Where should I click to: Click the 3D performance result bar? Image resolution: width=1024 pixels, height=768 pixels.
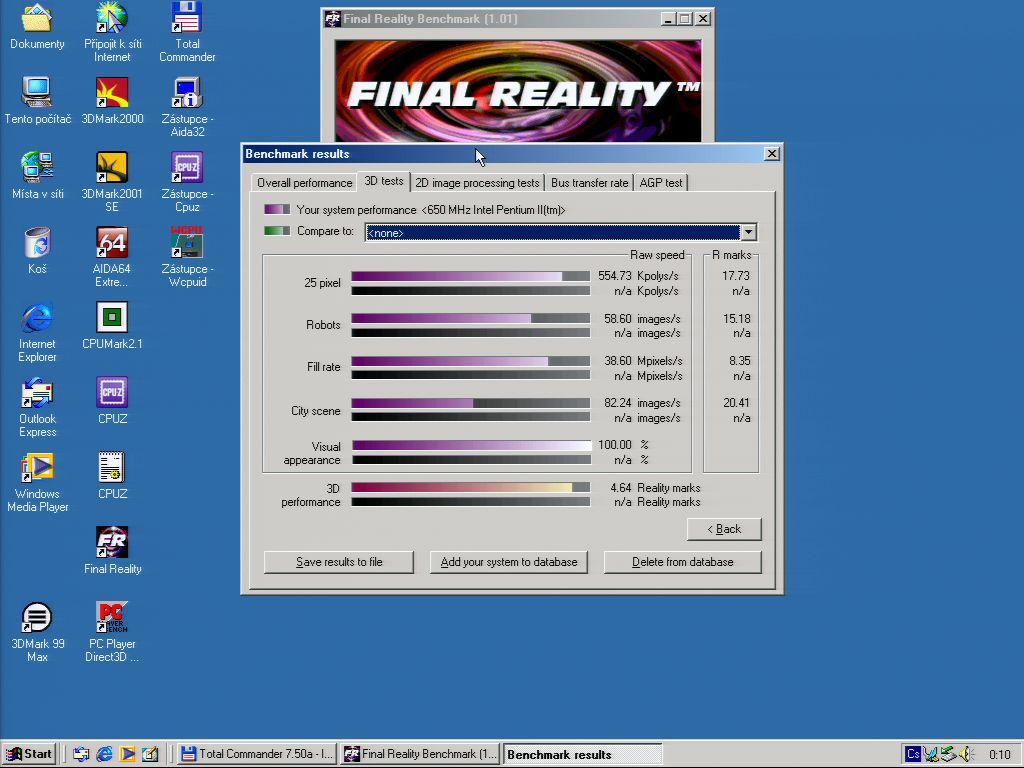pos(470,487)
